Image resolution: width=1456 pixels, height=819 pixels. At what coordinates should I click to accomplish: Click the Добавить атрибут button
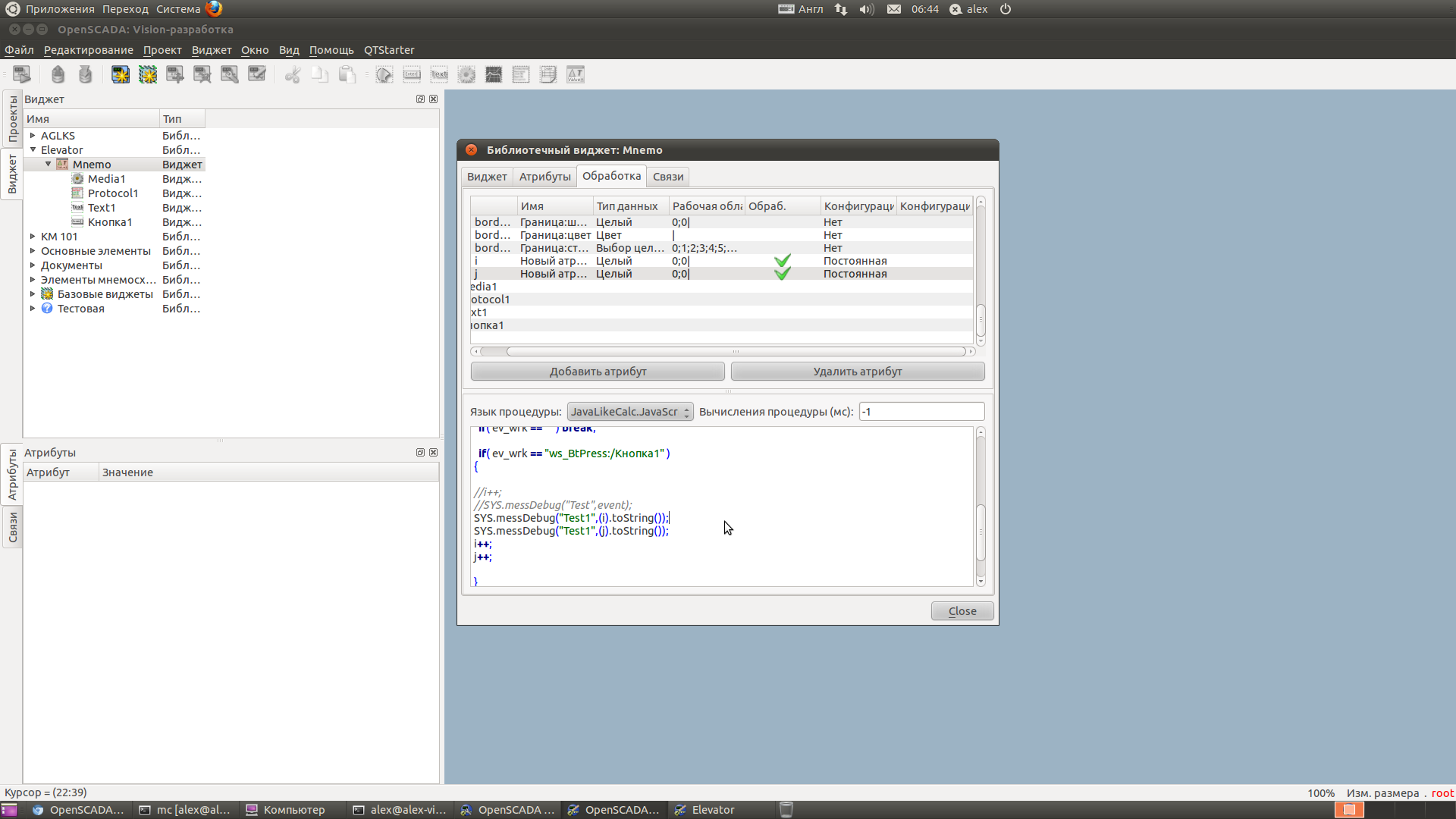598,372
